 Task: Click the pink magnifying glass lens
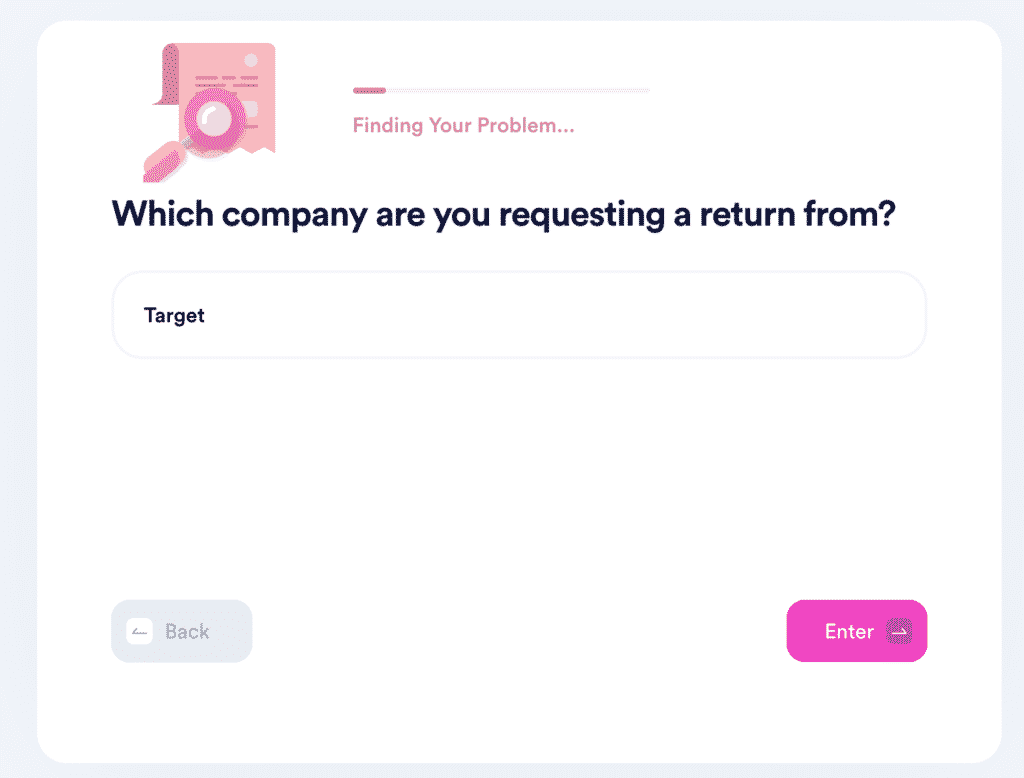pyautogui.click(x=214, y=121)
